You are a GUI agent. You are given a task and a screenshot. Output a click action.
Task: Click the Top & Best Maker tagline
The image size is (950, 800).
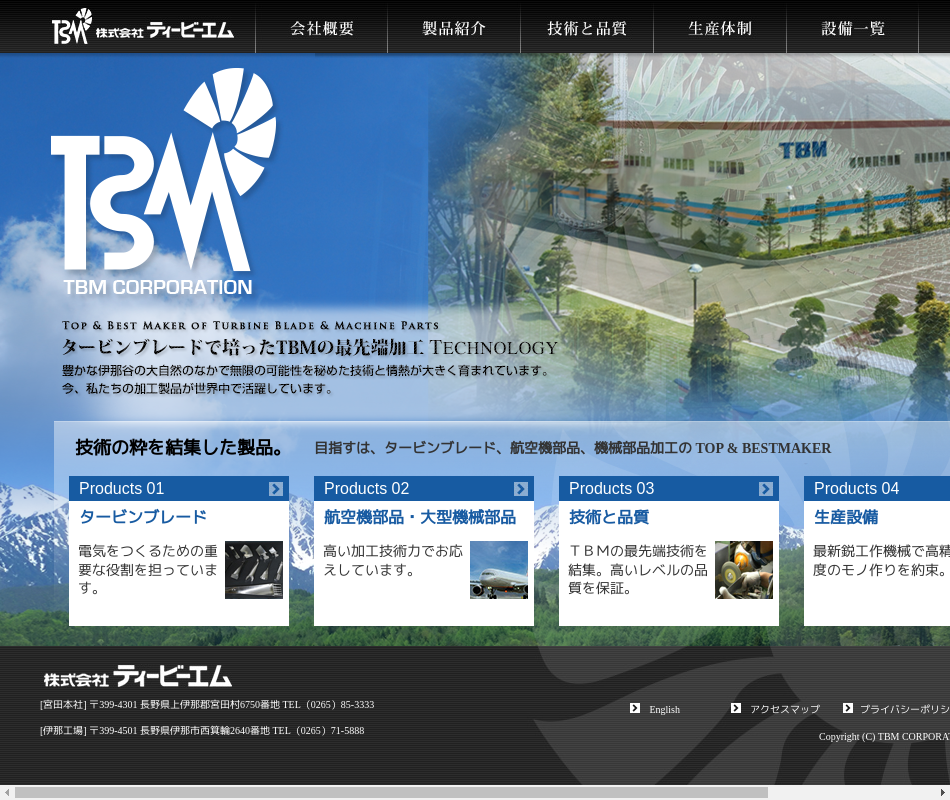[250, 325]
